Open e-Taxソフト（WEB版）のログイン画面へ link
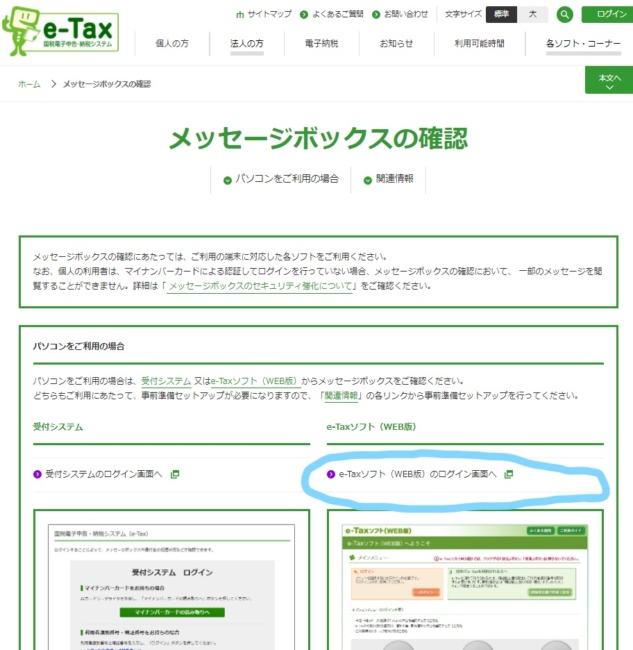 click(417, 474)
